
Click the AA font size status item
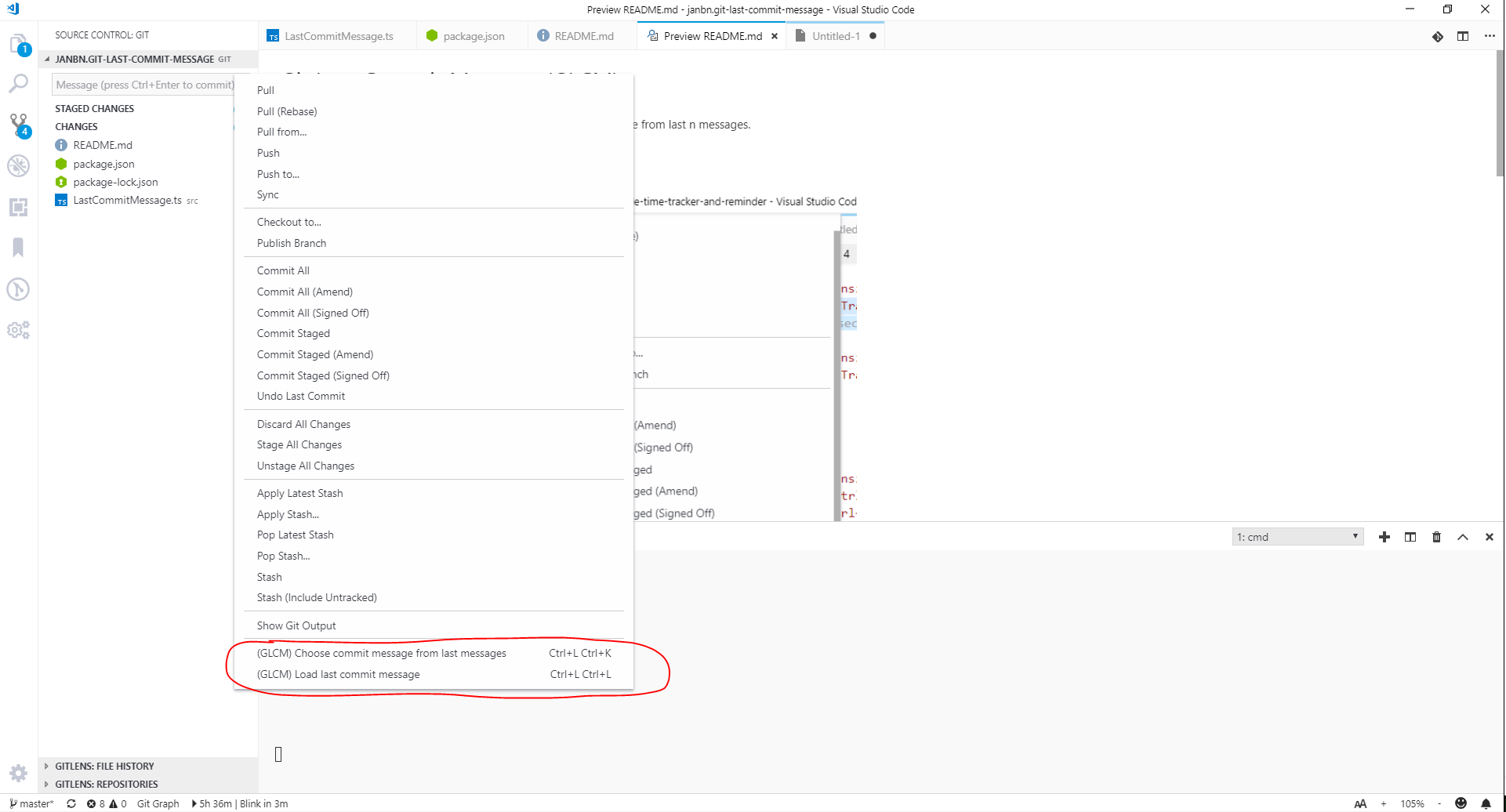(1360, 803)
